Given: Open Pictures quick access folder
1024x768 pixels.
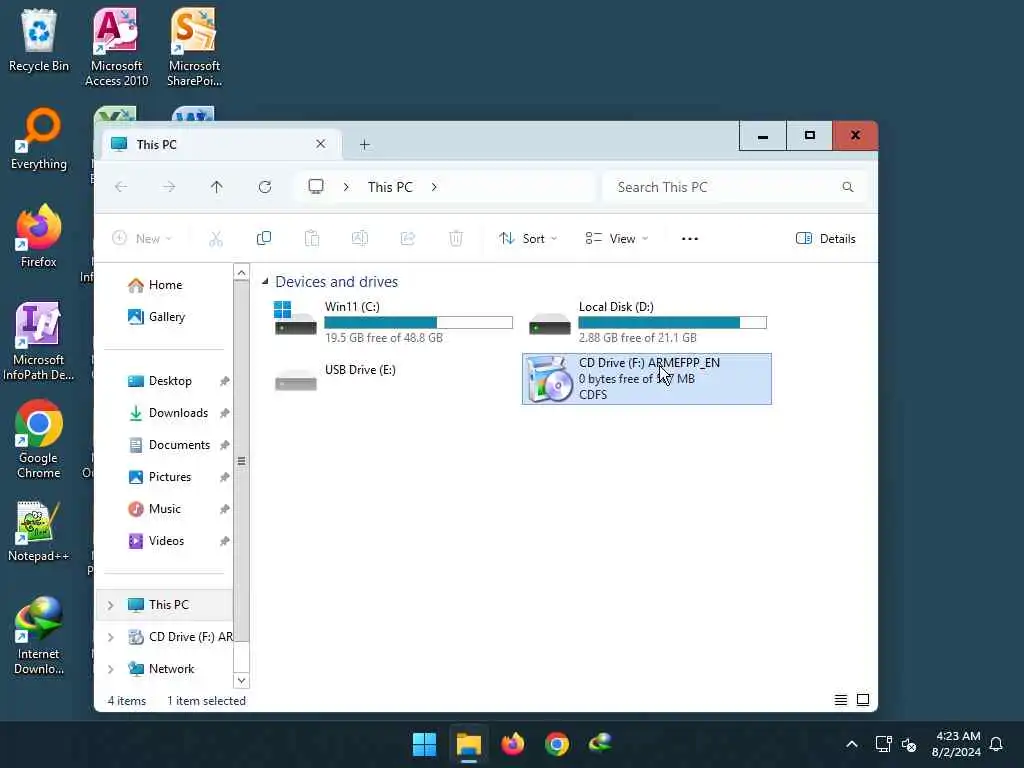Looking at the screenshot, I should click(169, 477).
